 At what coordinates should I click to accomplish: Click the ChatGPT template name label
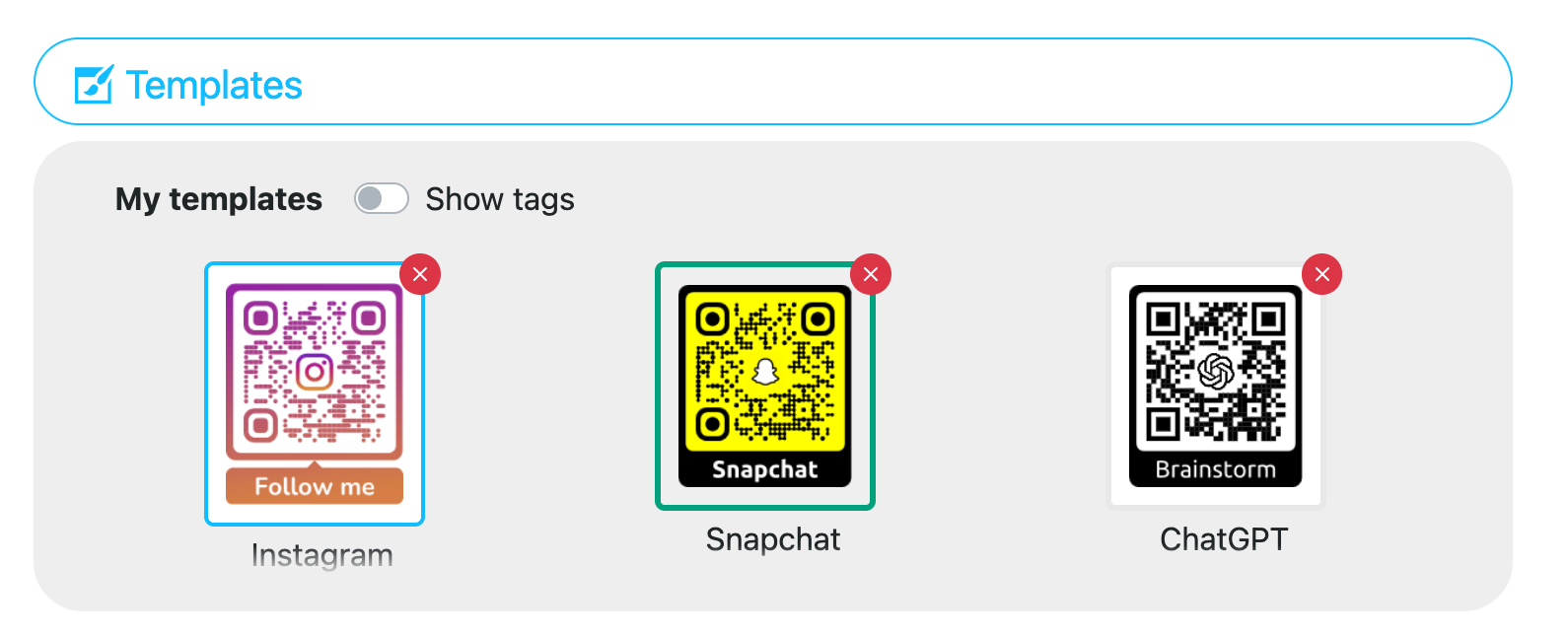coord(1224,539)
